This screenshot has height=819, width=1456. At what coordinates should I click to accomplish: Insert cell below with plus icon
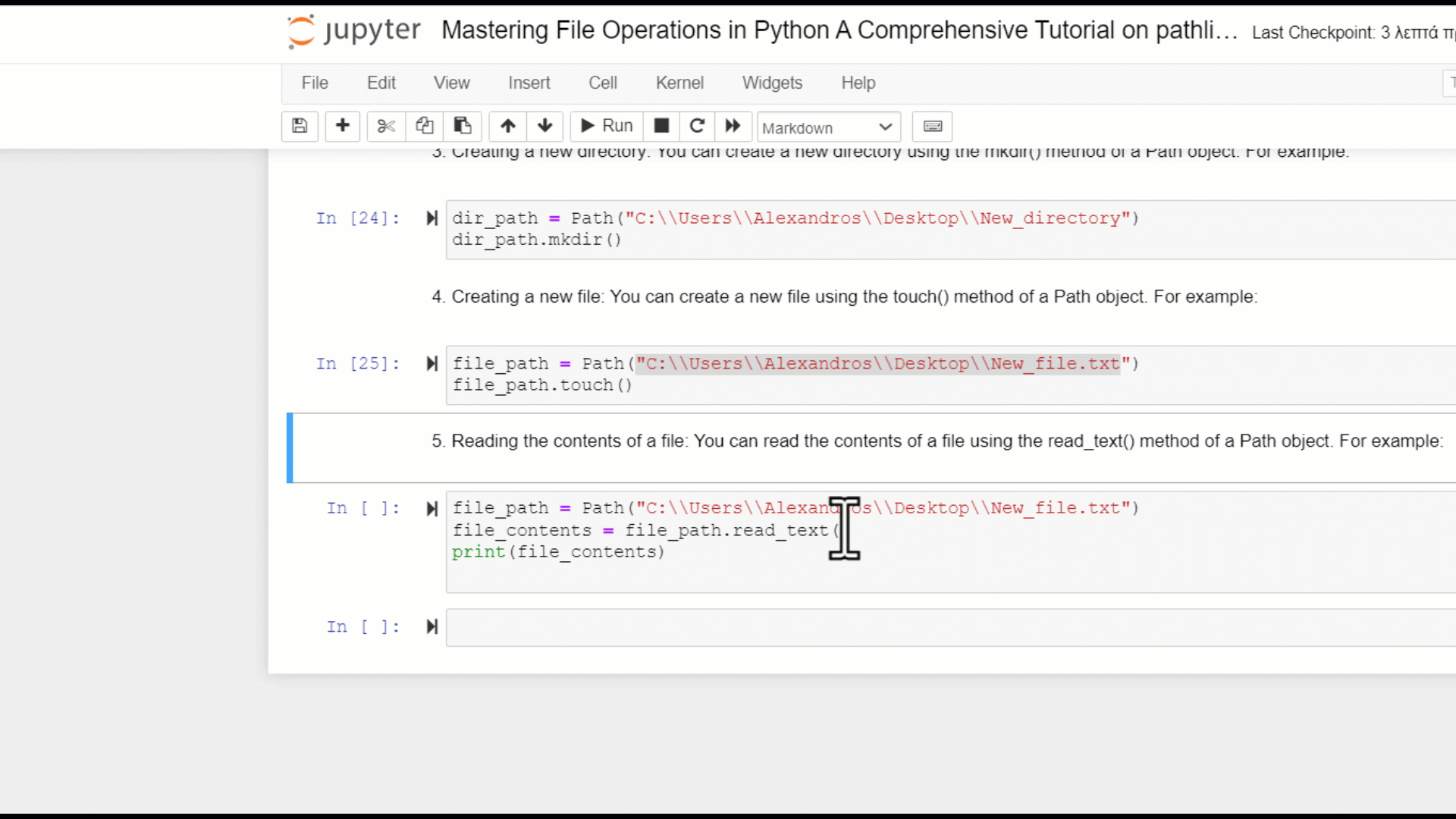[343, 126]
